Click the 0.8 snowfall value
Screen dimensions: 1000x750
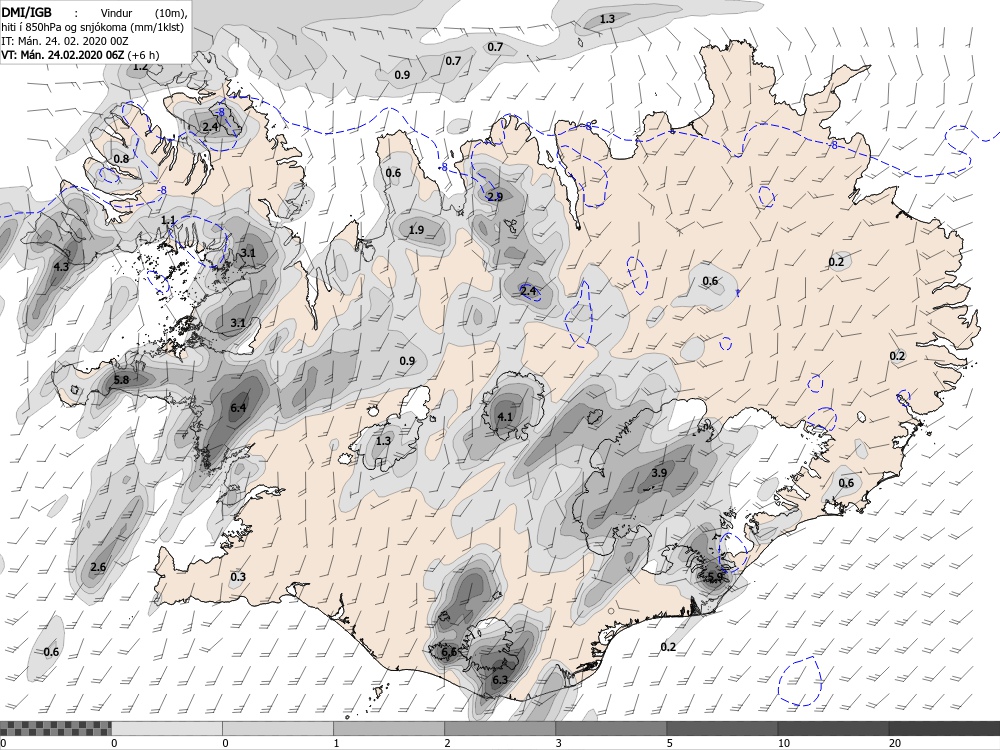click(x=121, y=159)
